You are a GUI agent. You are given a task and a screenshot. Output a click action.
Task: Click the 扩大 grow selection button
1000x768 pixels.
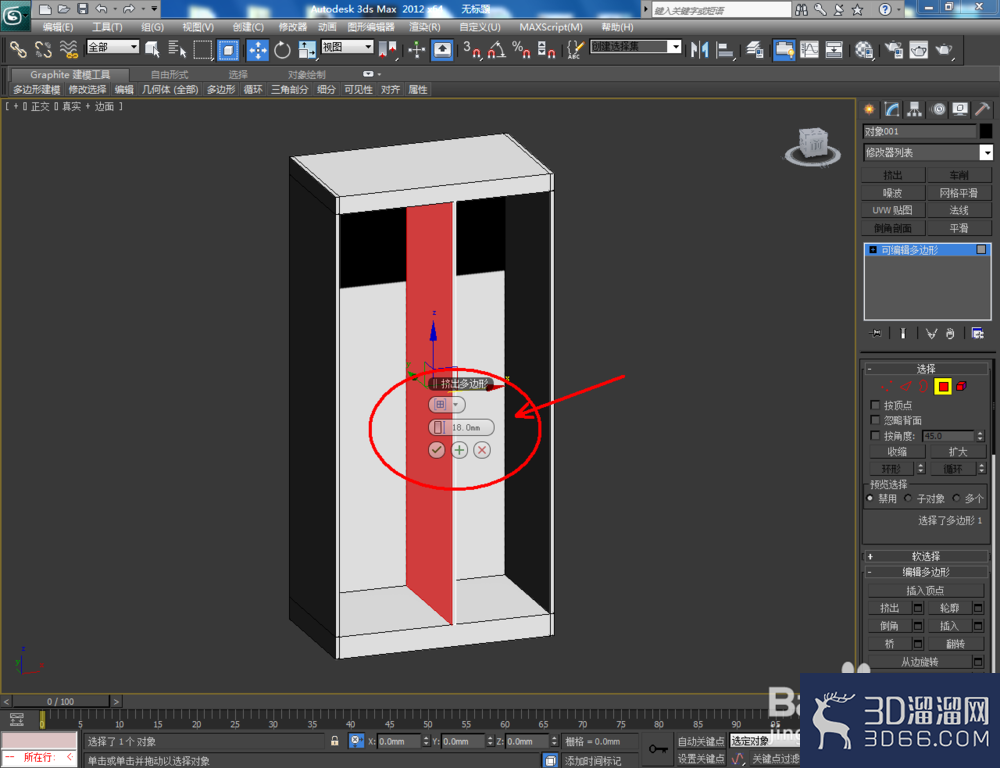pyautogui.click(x=958, y=452)
